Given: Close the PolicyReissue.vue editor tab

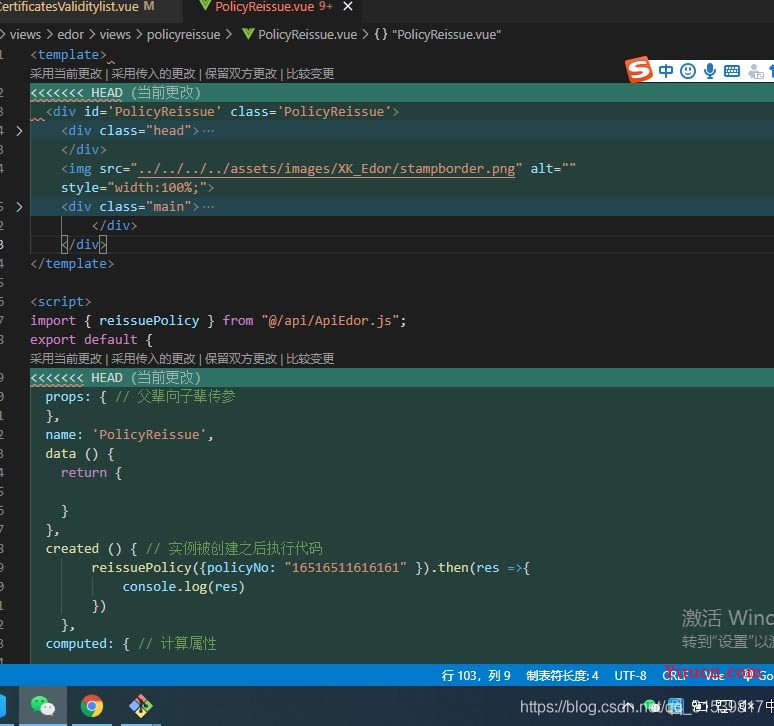Looking at the screenshot, I should (x=348, y=6).
